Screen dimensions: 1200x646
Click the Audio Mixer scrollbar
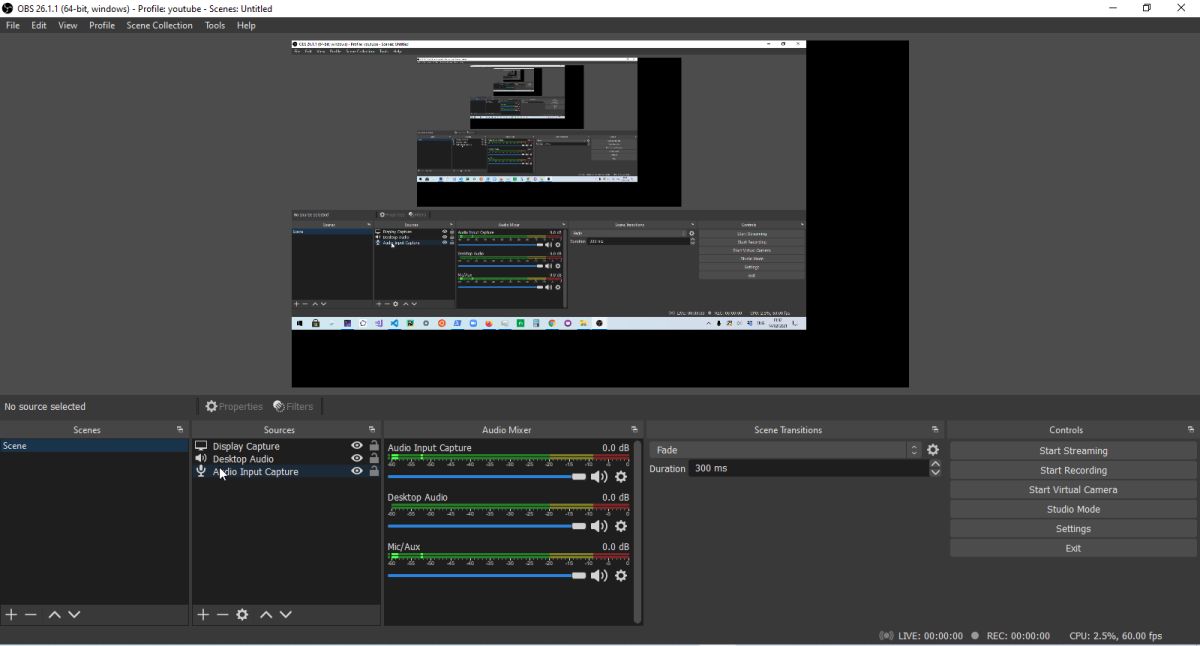coord(638,532)
